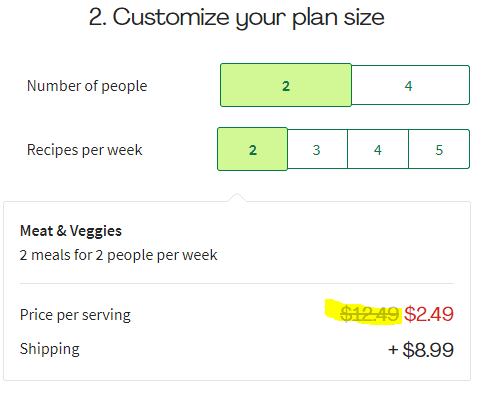
Task: Click the divider line in plan summary
Action: (x=237, y=284)
